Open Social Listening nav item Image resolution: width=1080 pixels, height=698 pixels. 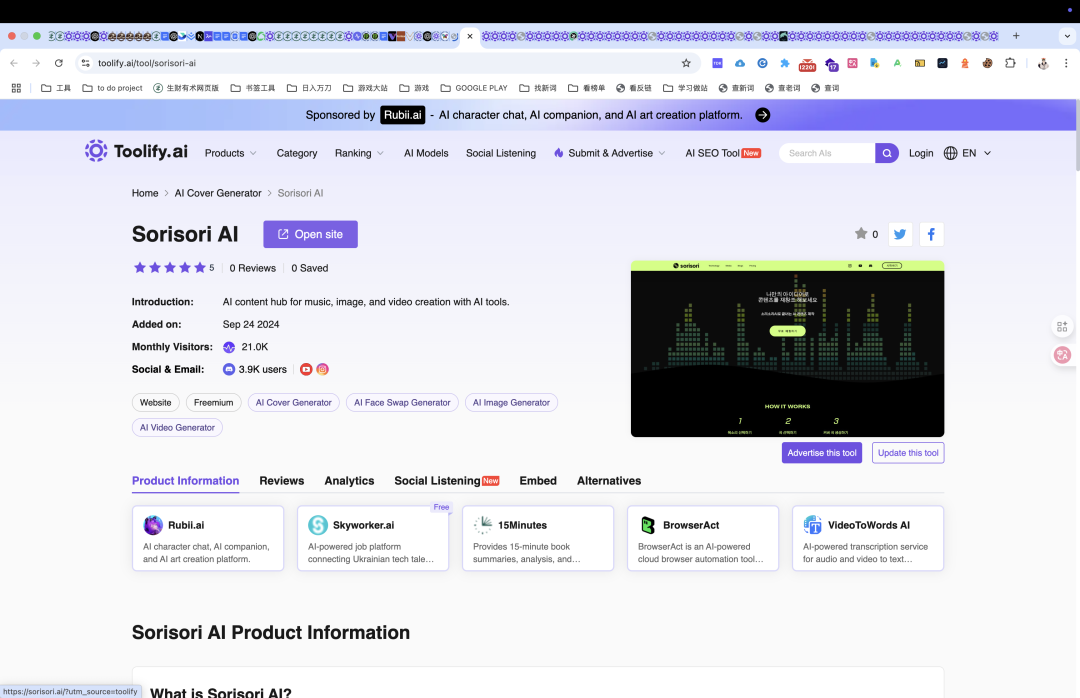point(501,153)
